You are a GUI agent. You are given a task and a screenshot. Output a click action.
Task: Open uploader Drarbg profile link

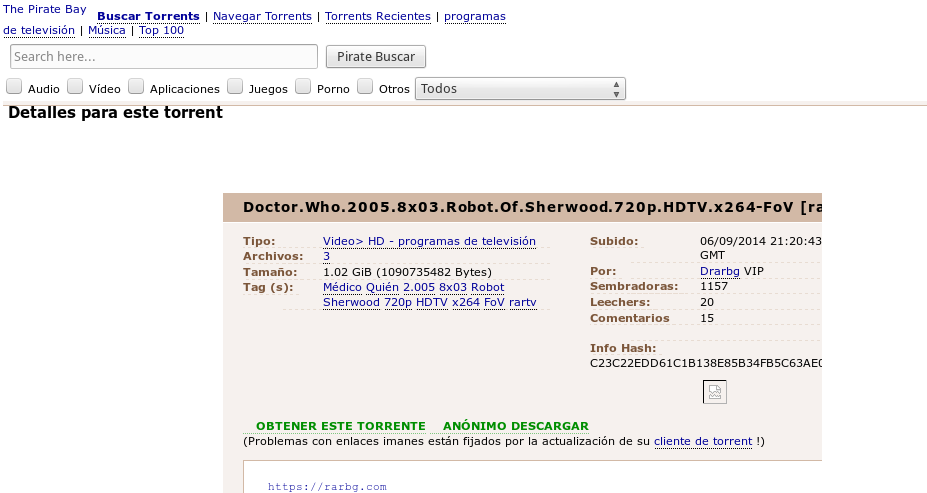coord(719,271)
